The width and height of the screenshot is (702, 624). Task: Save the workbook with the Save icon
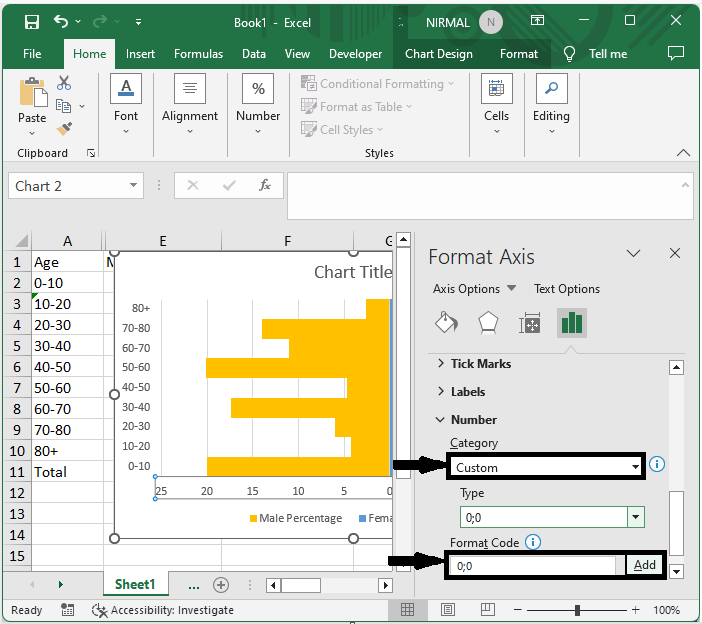32,21
